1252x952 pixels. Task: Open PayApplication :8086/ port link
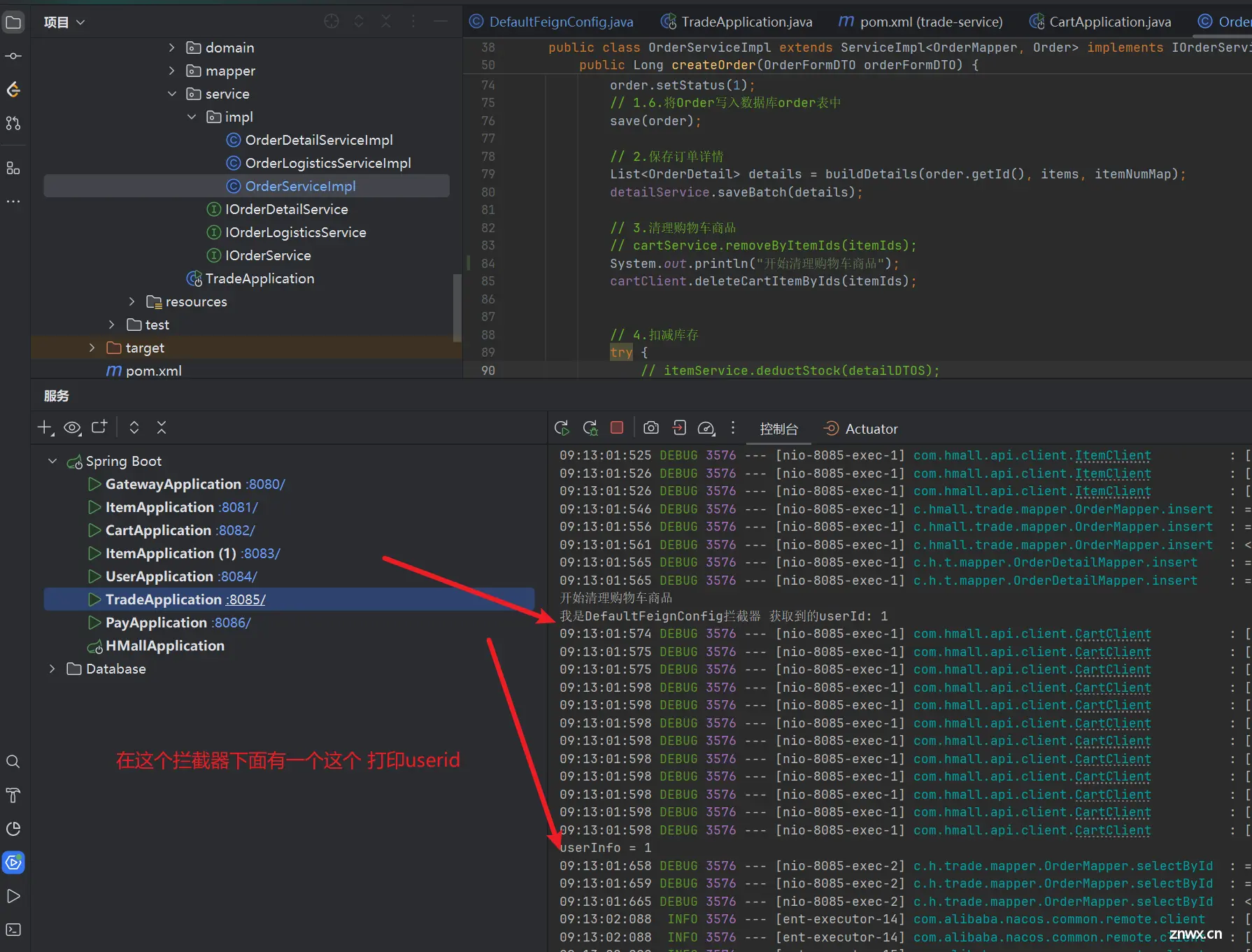click(x=231, y=623)
